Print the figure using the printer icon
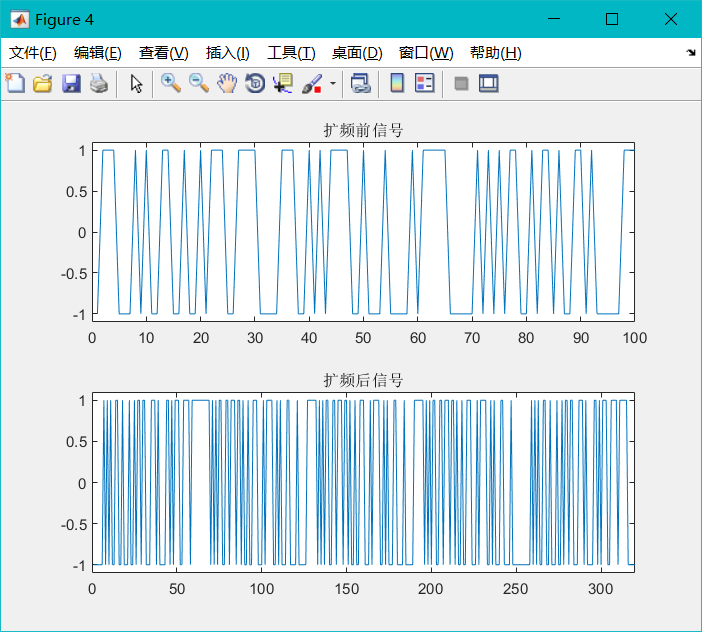The width and height of the screenshot is (702, 632). (x=99, y=83)
